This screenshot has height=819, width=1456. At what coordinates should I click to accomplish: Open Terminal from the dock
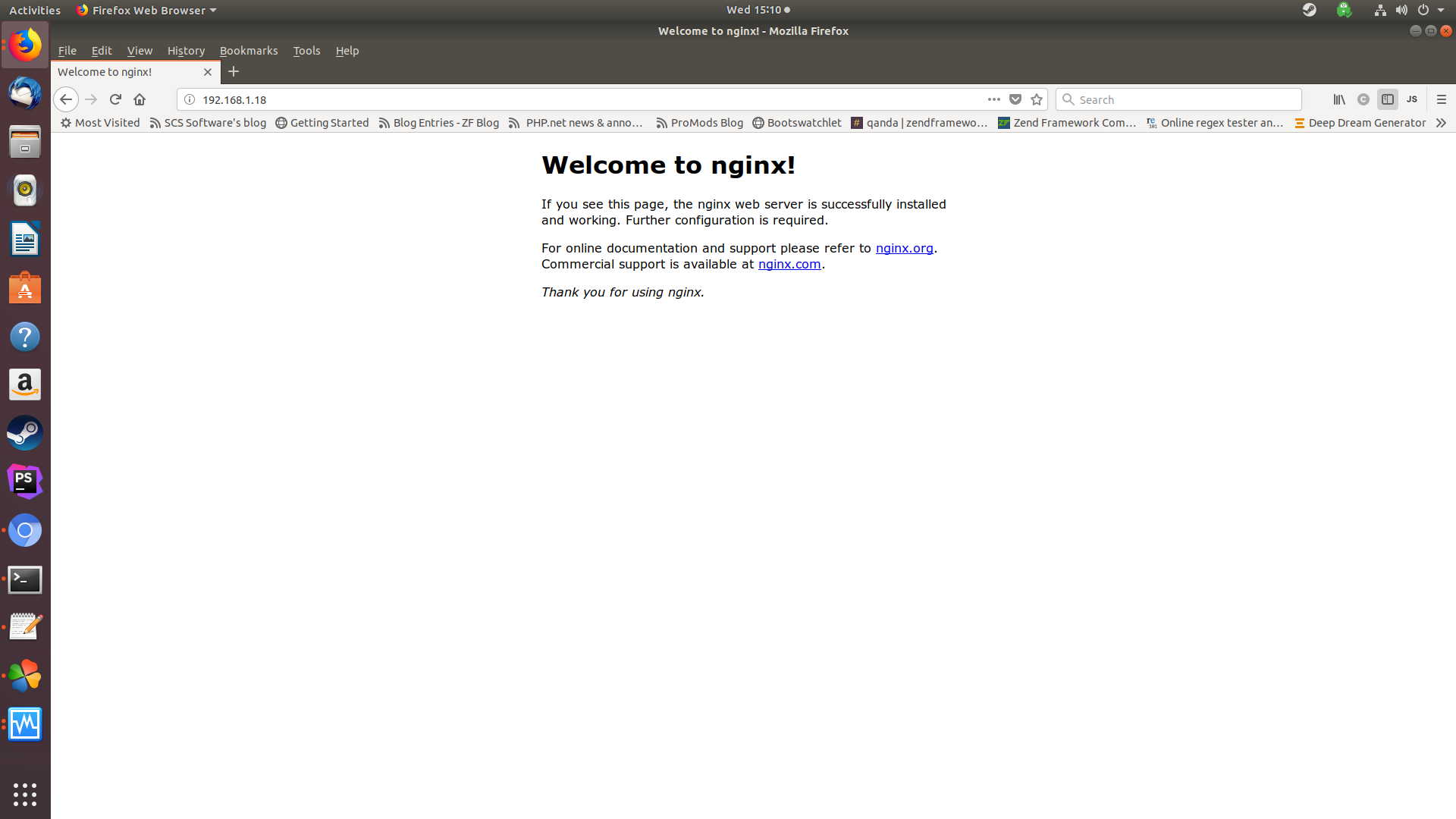point(25,580)
